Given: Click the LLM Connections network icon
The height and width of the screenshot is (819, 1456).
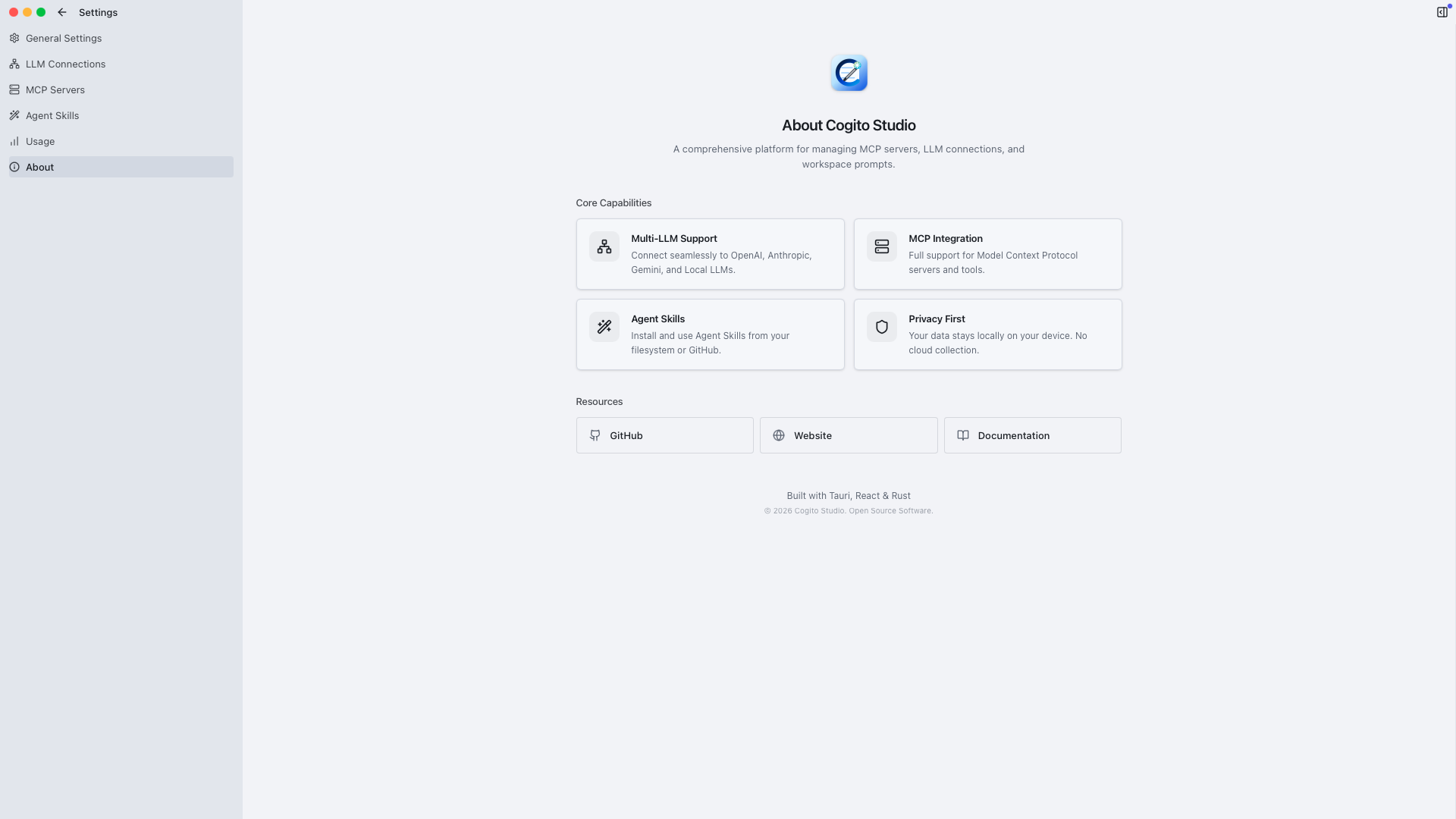Looking at the screenshot, I should (14, 64).
